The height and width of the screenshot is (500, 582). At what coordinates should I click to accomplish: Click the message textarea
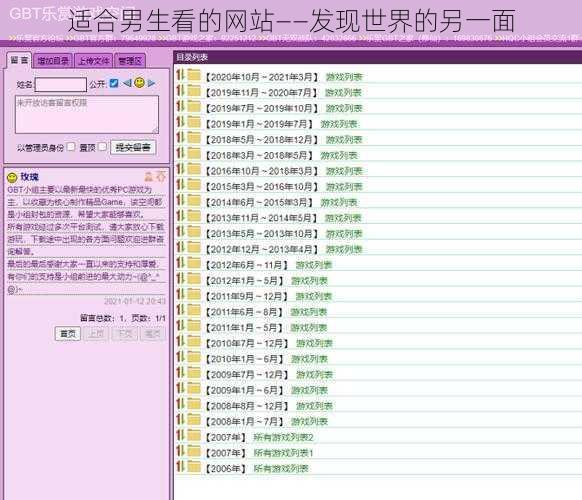[87, 114]
